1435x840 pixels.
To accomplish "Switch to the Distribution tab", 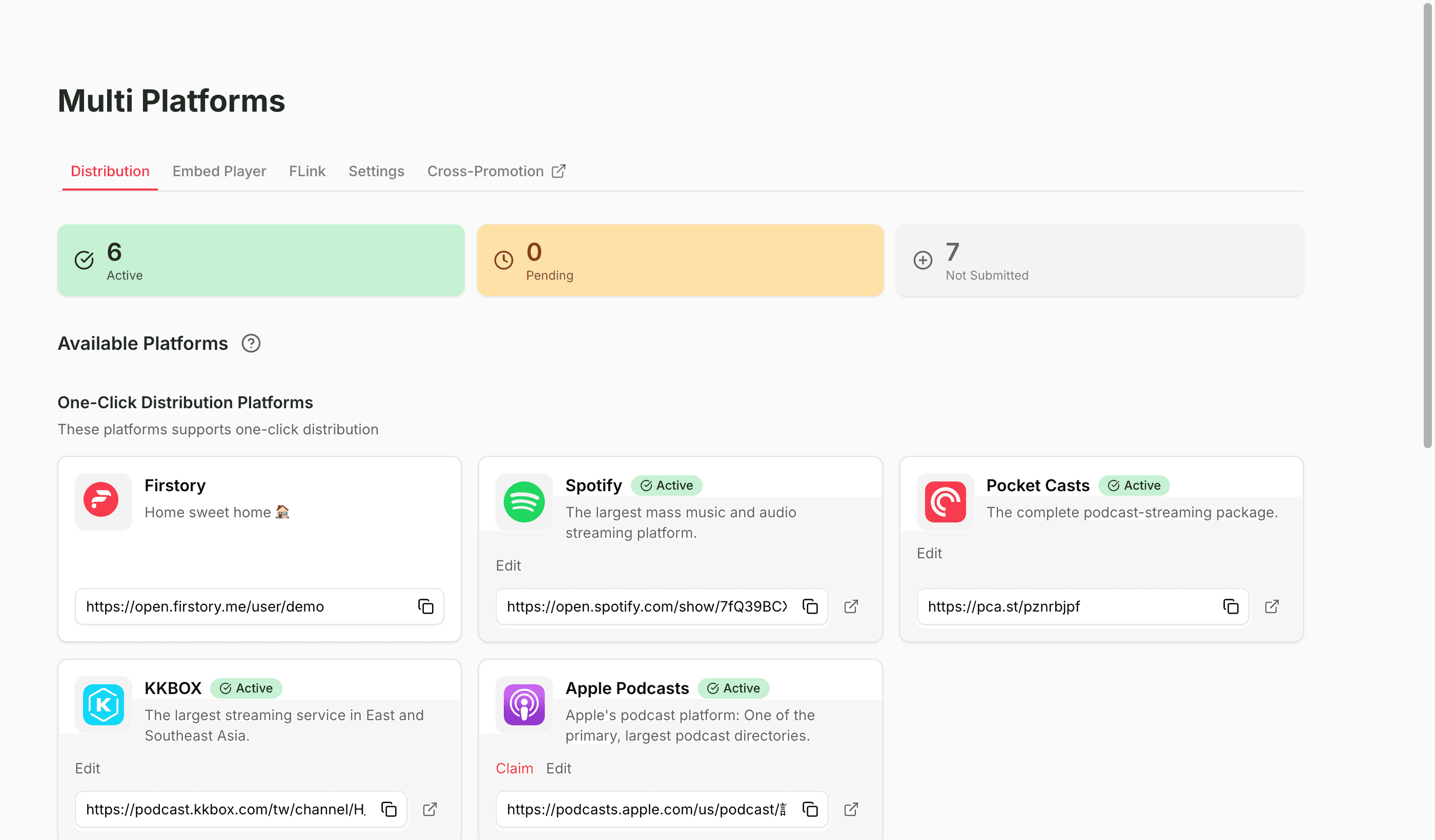I will point(110,171).
